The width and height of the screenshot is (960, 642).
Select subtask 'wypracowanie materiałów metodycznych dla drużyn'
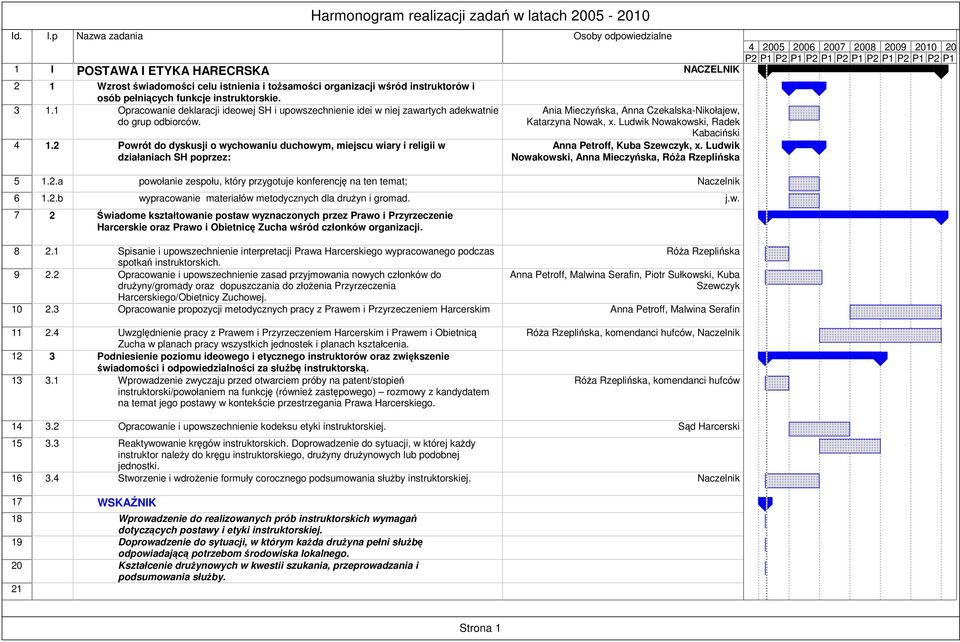pos(274,198)
